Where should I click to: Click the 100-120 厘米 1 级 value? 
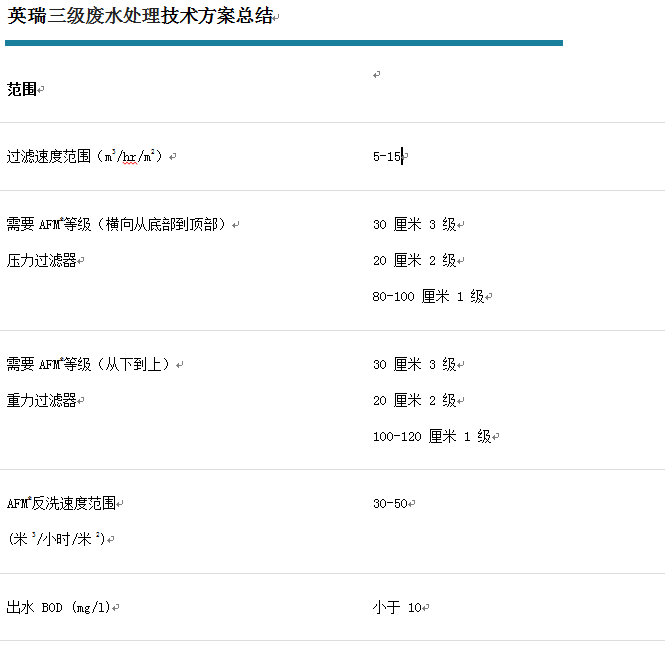tap(432, 436)
